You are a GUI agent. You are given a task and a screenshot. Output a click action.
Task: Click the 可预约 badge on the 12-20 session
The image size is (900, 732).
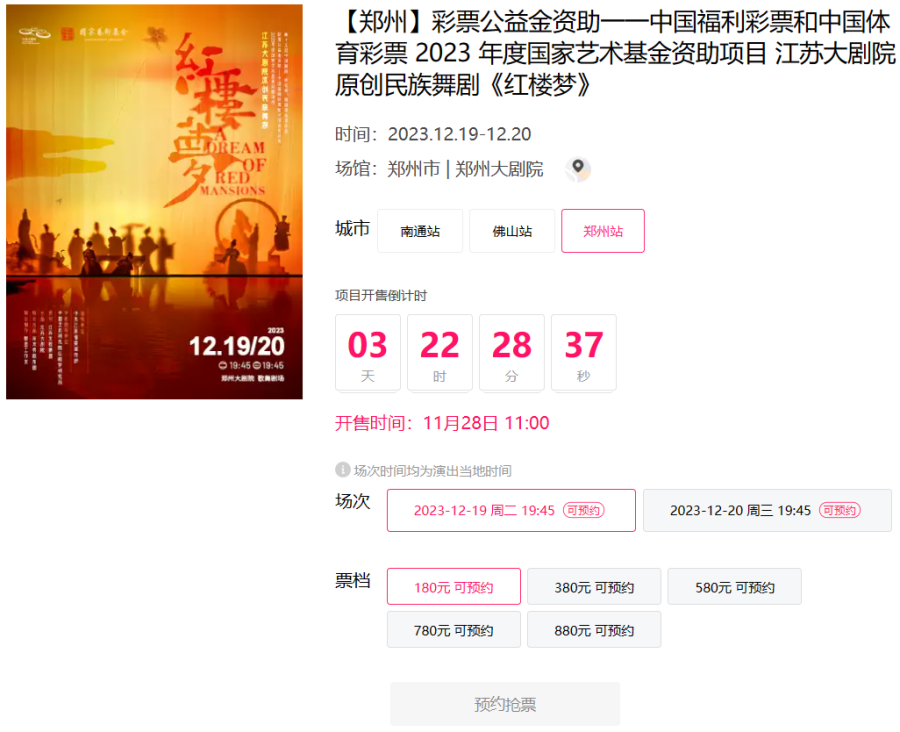[x=840, y=510]
